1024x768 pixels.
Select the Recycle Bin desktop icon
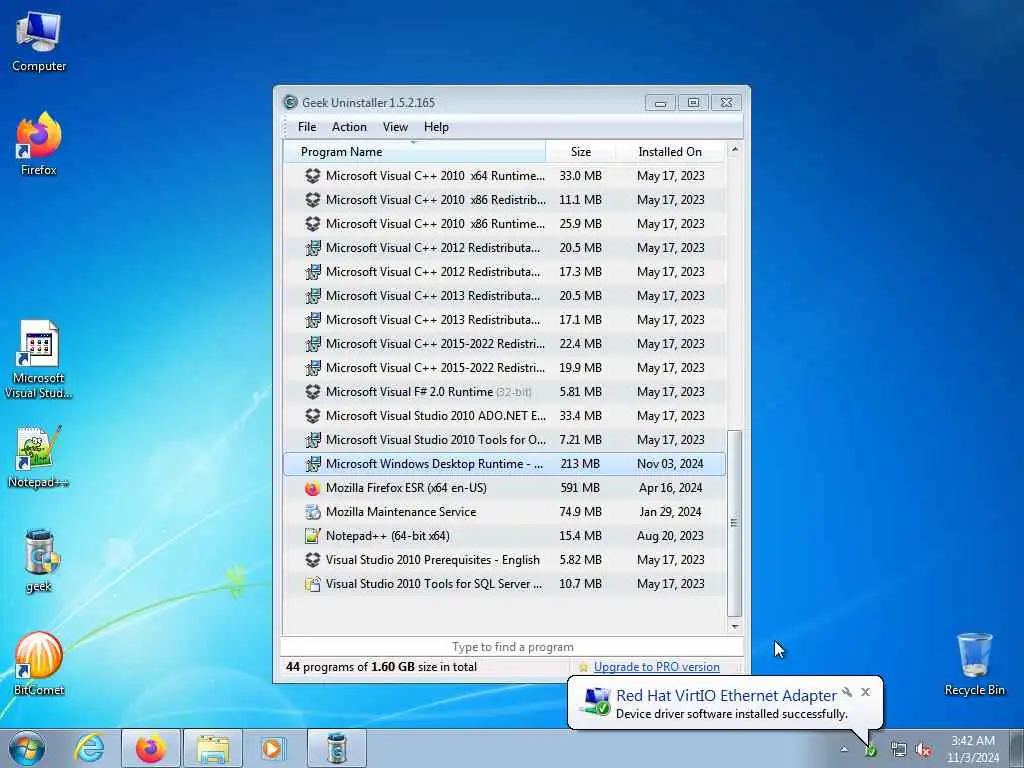pyautogui.click(x=974, y=664)
